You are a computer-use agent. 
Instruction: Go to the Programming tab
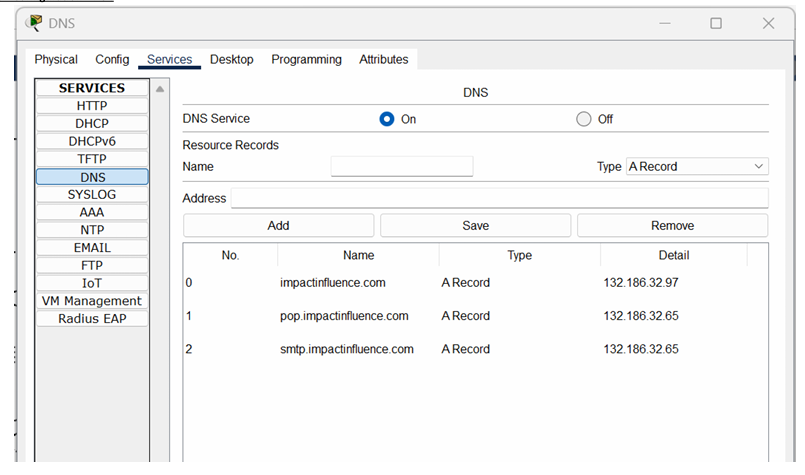(x=306, y=60)
